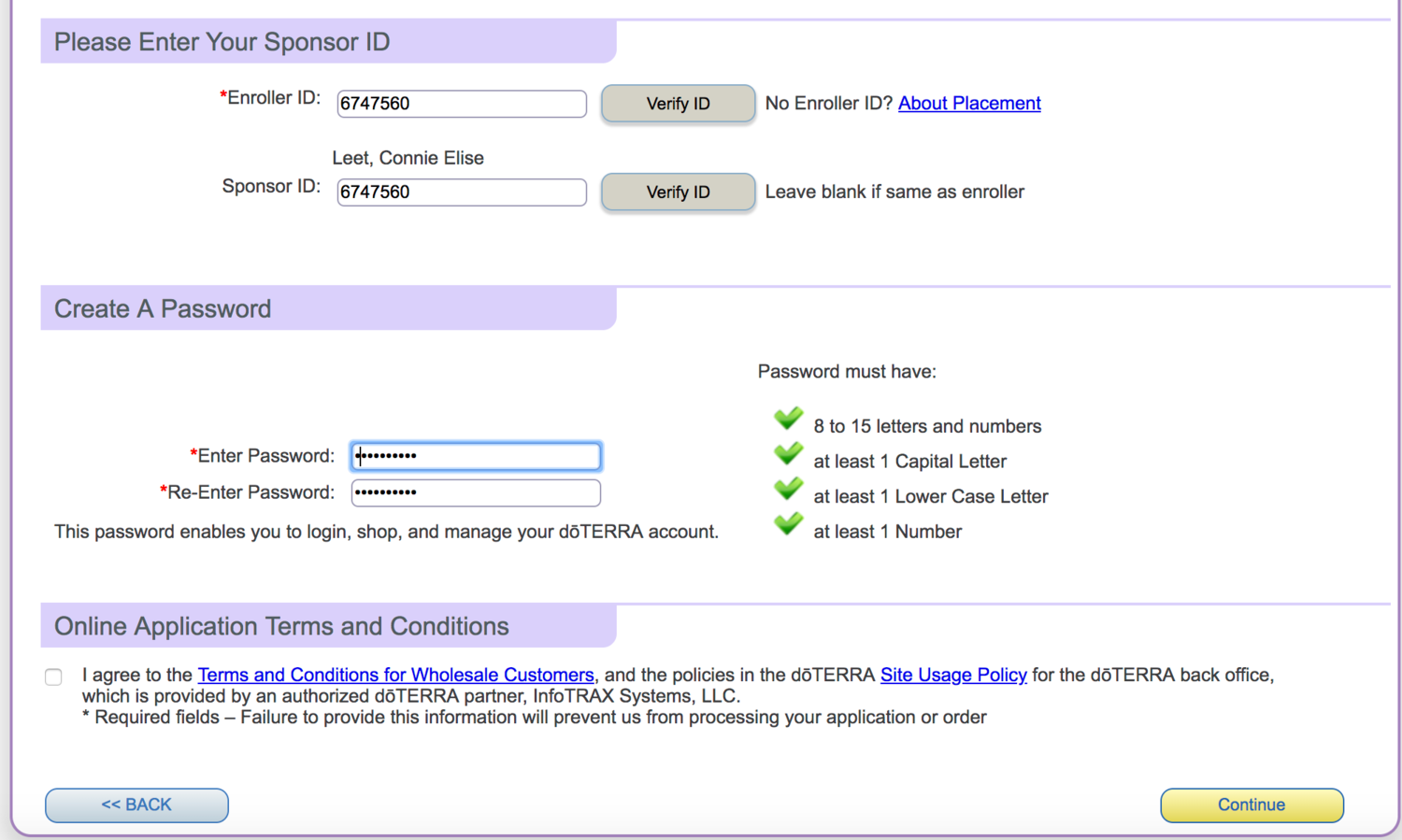This screenshot has width=1402, height=840.
Task: Click the Password must have: heading
Action: point(847,372)
